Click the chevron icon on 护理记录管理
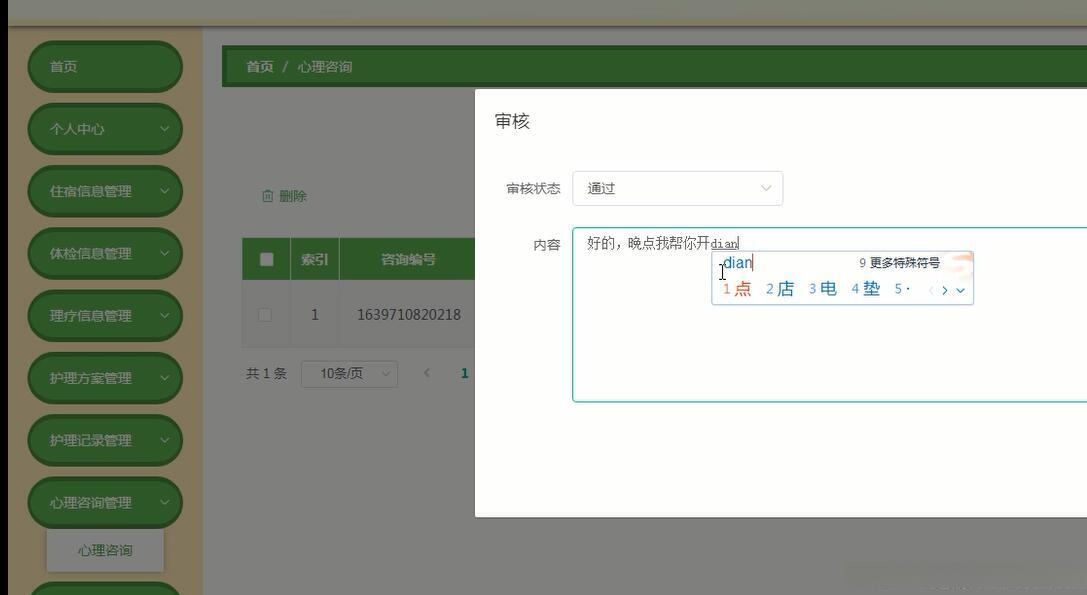The image size is (1087, 595). click(163, 440)
